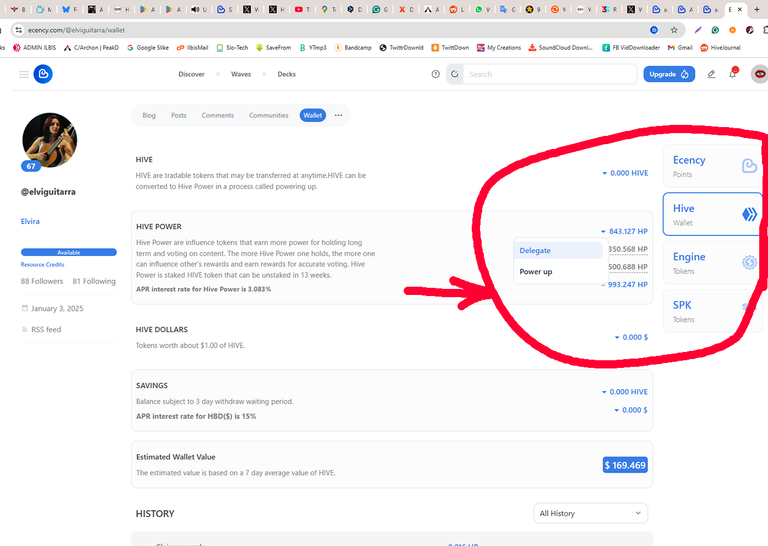The width and height of the screenshot is (768, 546).
Task: Open the Ecency Points wallet card
Action: click(713, 166)
